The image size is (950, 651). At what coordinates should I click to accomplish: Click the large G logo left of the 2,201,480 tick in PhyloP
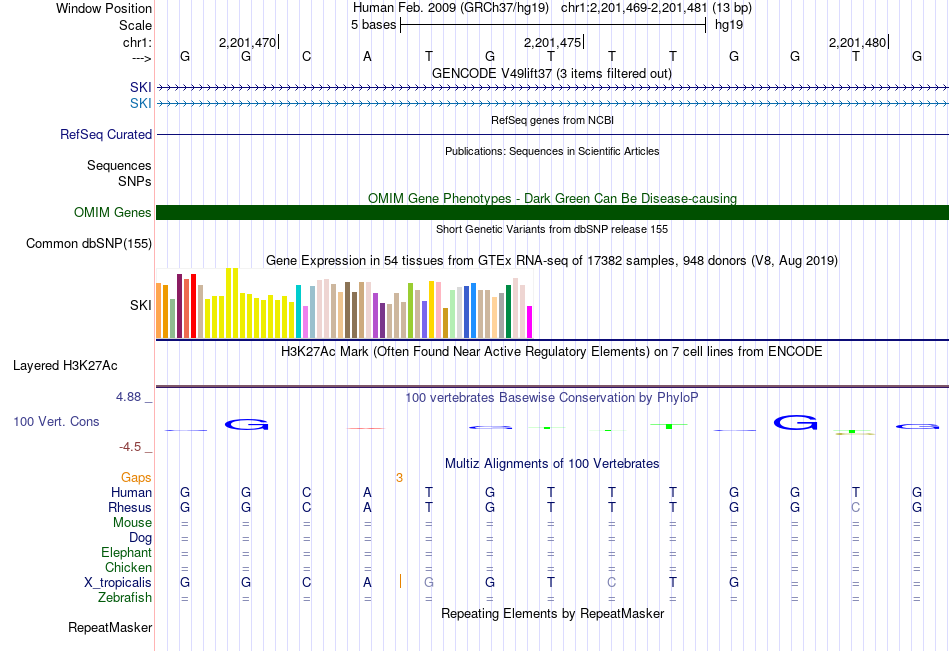[796, 423]
